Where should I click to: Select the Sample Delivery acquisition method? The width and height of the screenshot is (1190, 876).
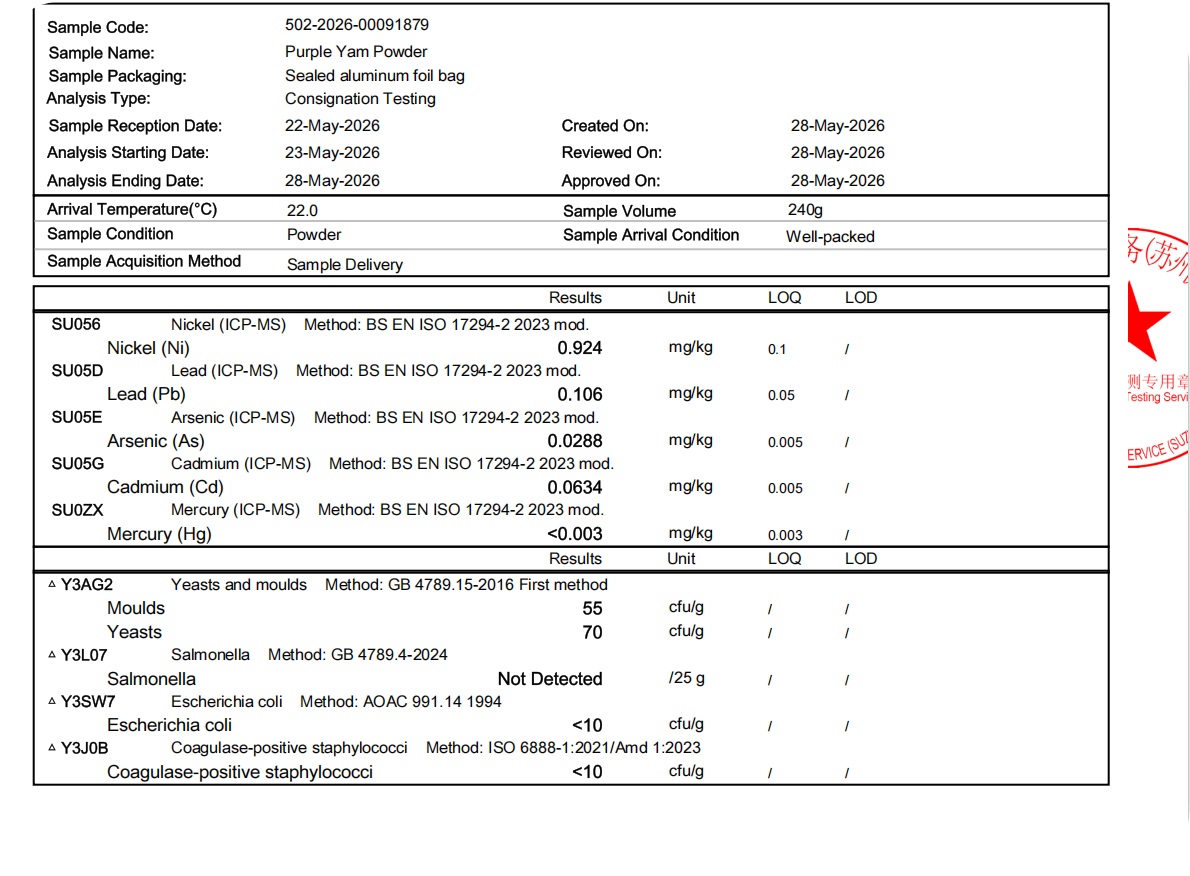tap(345, 265)
